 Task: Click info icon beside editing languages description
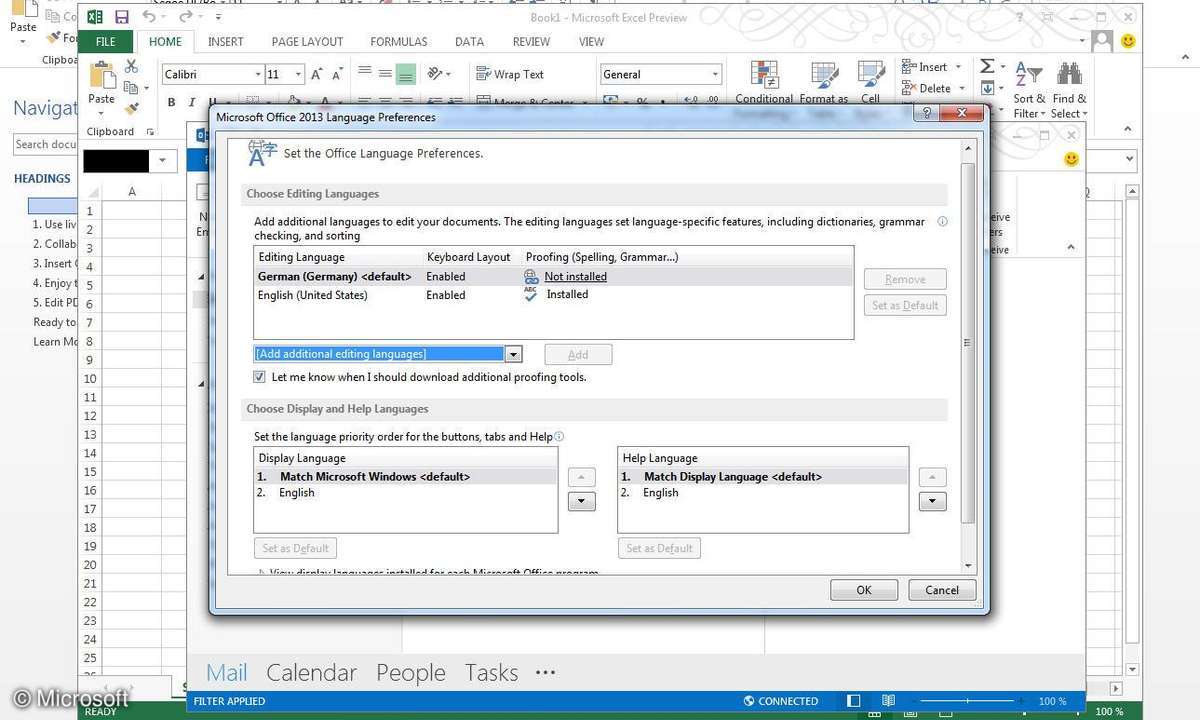coord(943,222)
